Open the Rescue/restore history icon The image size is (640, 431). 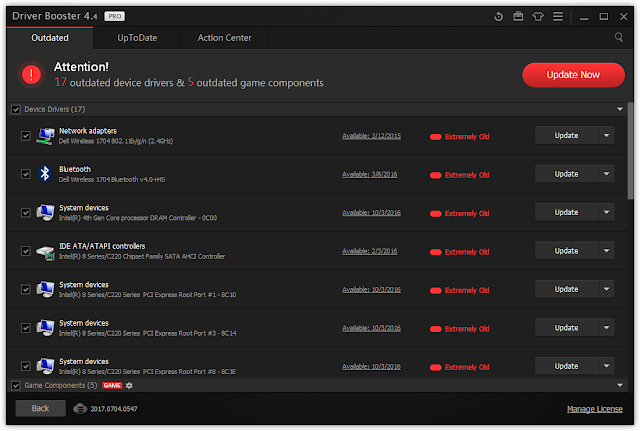pos(498,17)
